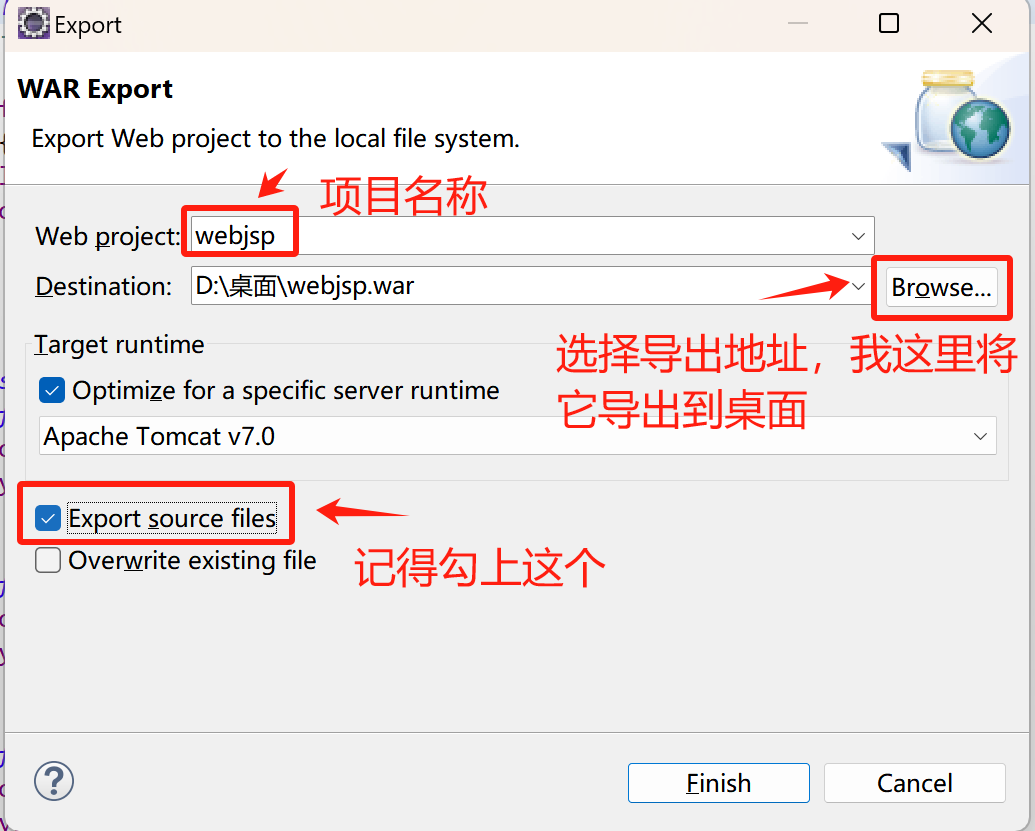Open the Destination path history dropdown

pyautogui.click(x=858, y=286)
